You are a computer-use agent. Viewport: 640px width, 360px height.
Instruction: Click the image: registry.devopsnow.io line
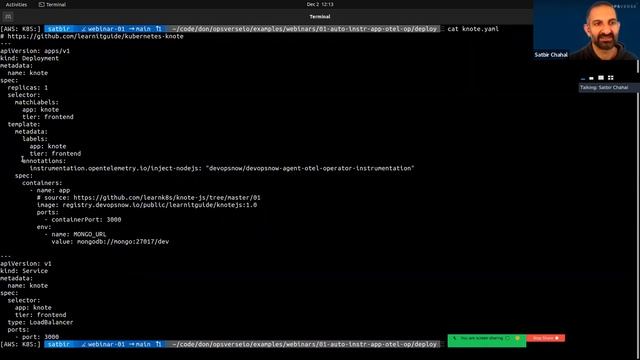click(x=147, y=205)
